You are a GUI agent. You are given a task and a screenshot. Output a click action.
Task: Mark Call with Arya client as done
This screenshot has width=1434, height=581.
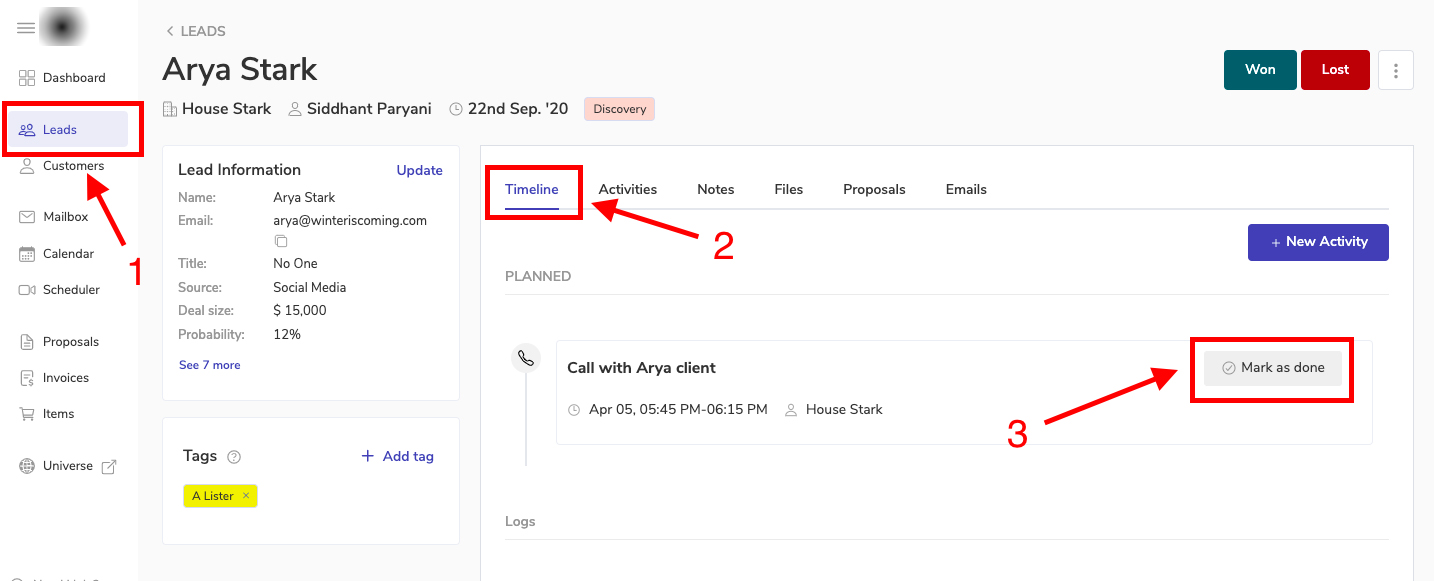[x=1272, y=368]
